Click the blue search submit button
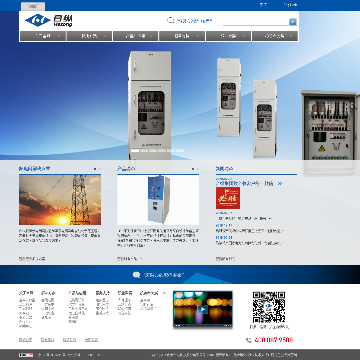The image size is (360, 360). click(293, 22)
